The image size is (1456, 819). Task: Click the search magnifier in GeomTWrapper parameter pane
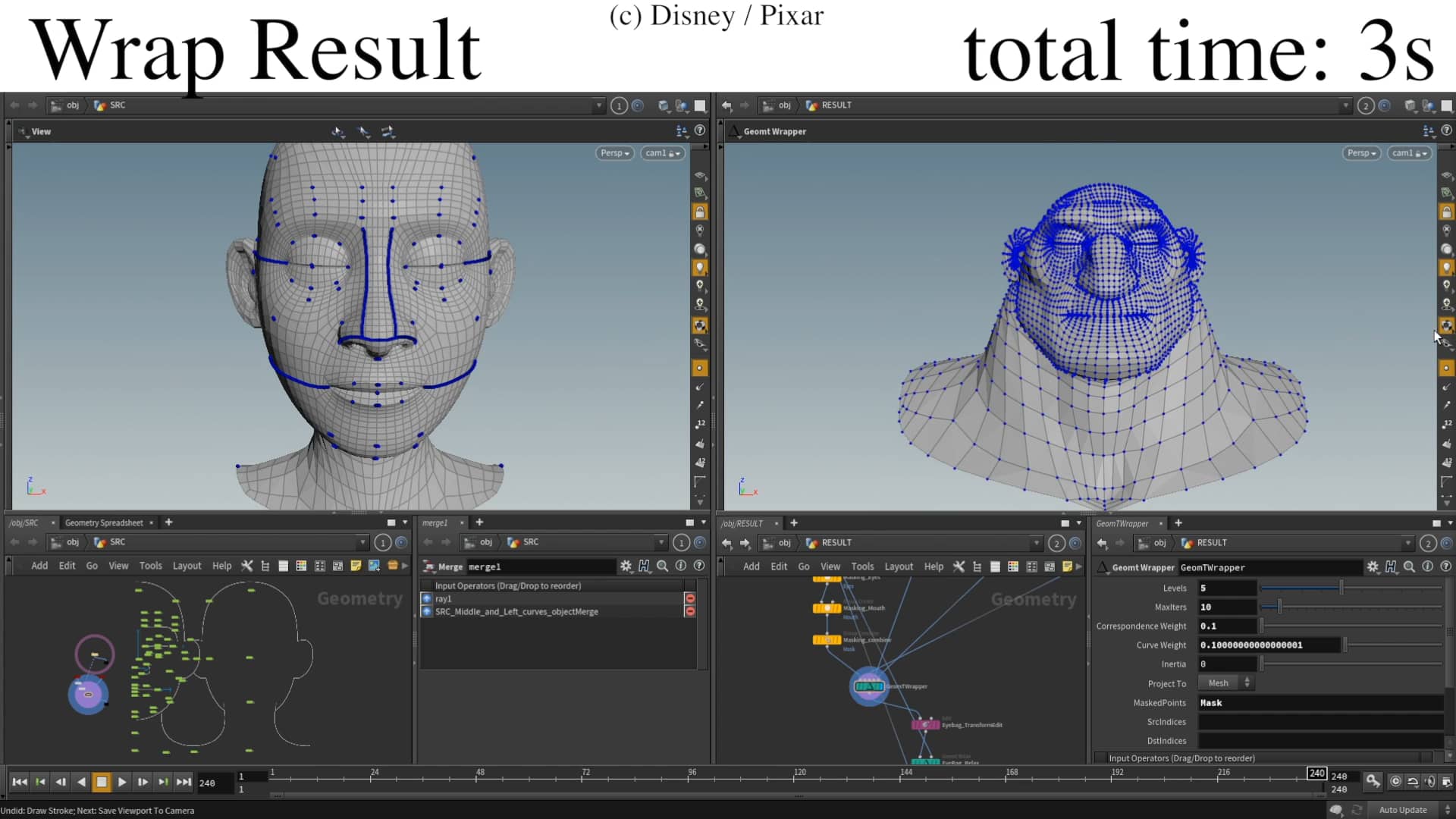pos(1409,566)
